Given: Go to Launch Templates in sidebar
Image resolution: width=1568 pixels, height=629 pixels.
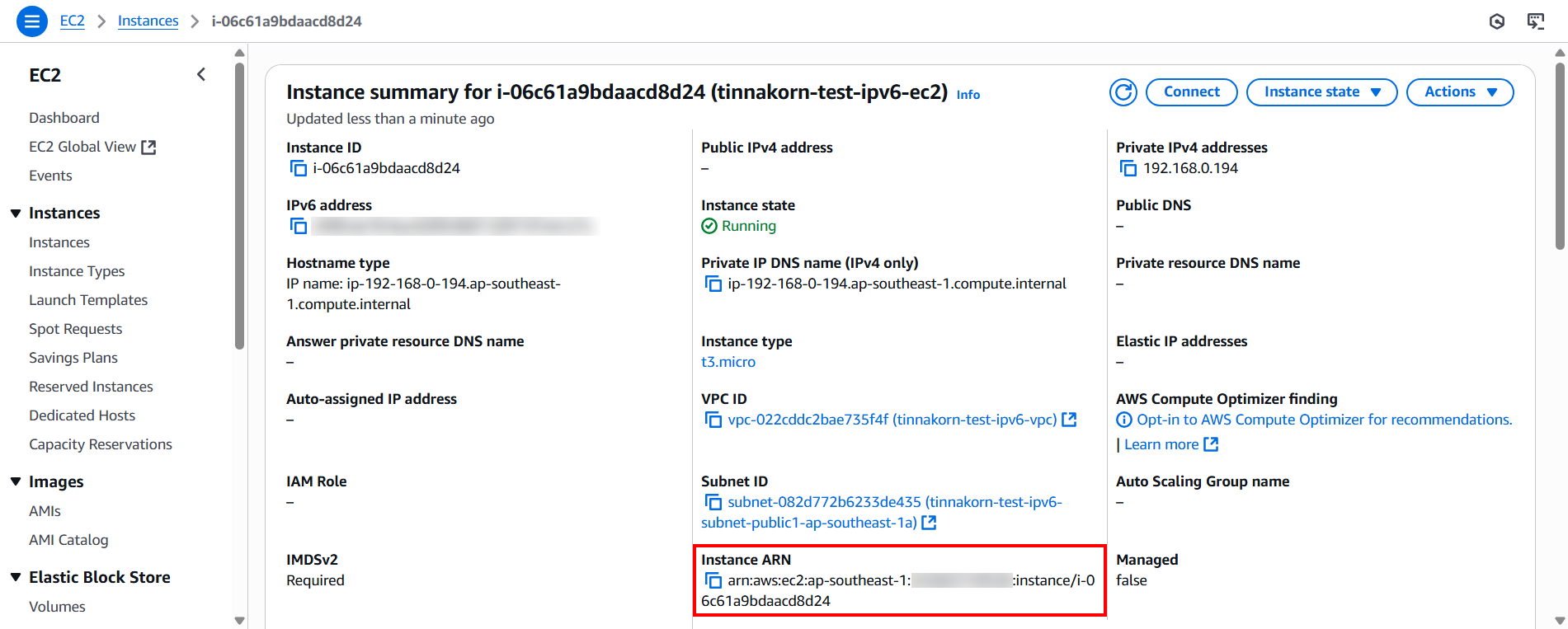Looking at the screenshot, I should pyautogui.click(x=88, y=300).
